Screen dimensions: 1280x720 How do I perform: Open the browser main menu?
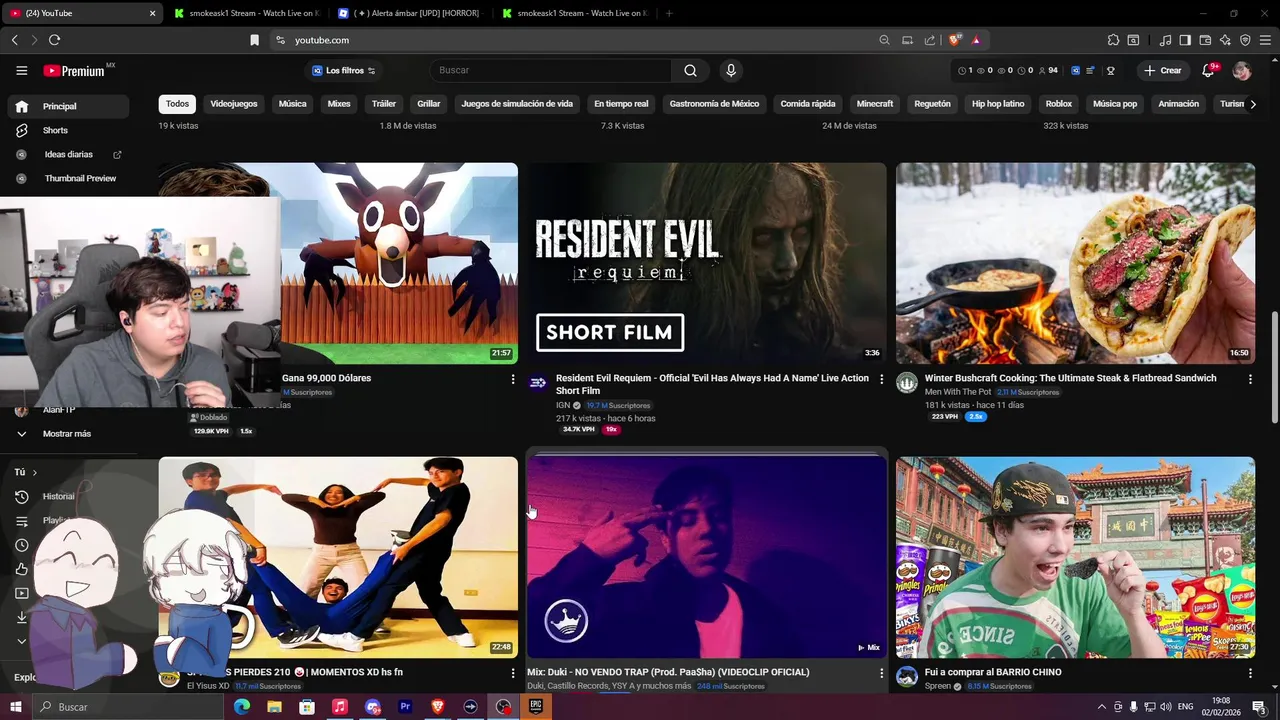point(1265,40)
